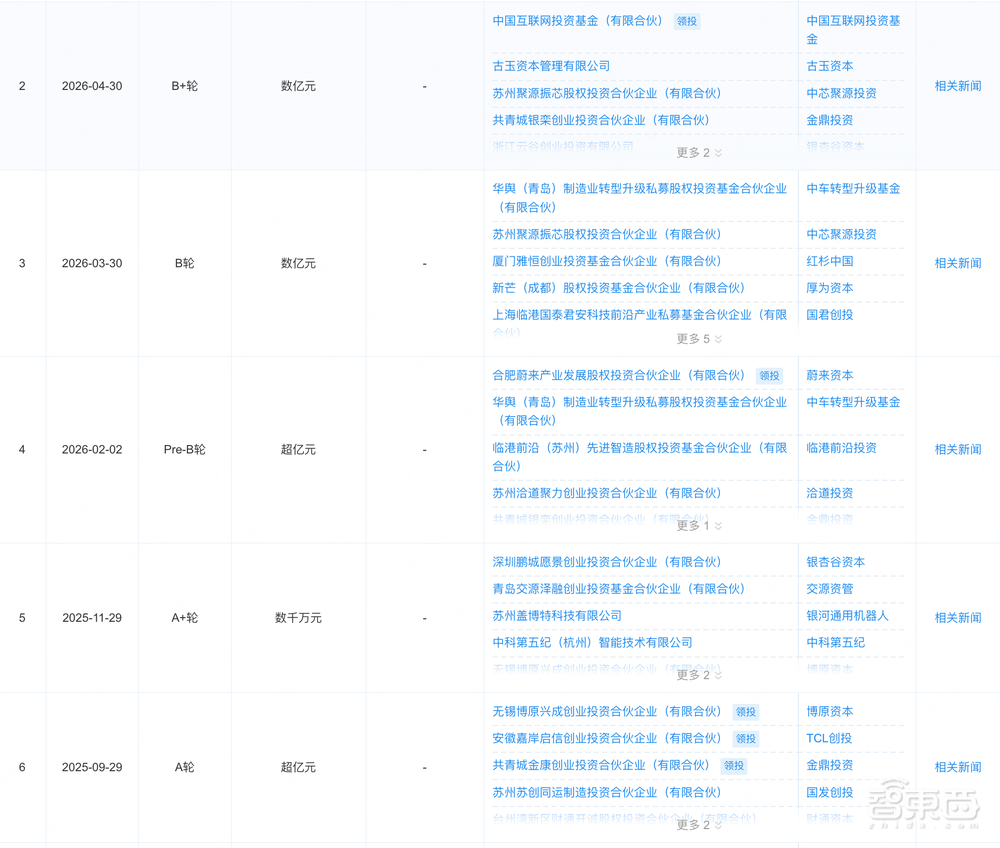Screen dimensions: 1000x848
Task: Open 青岛交源泽融创业投资基金 link
Action: point(619,589)
